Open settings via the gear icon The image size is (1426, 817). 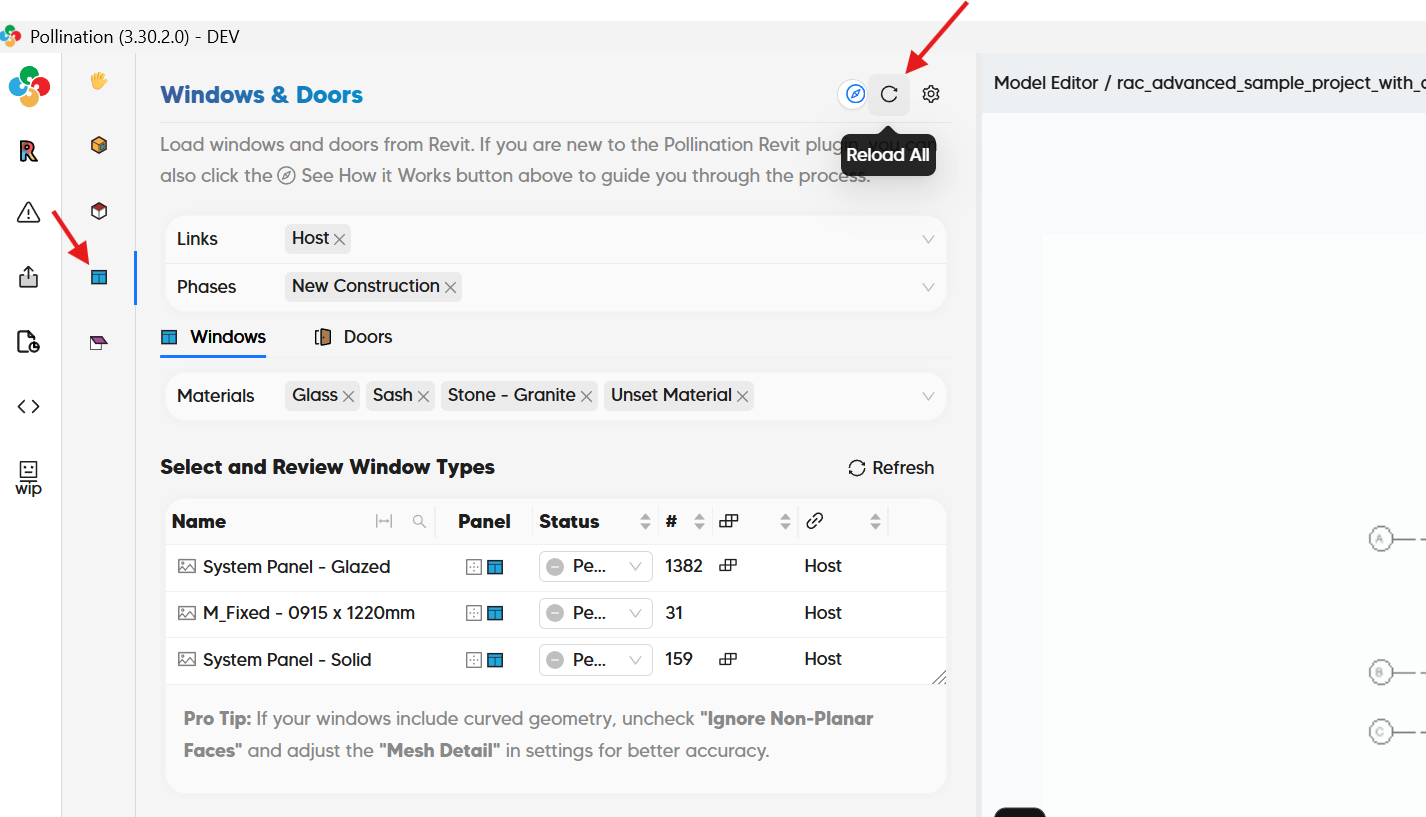931,94
